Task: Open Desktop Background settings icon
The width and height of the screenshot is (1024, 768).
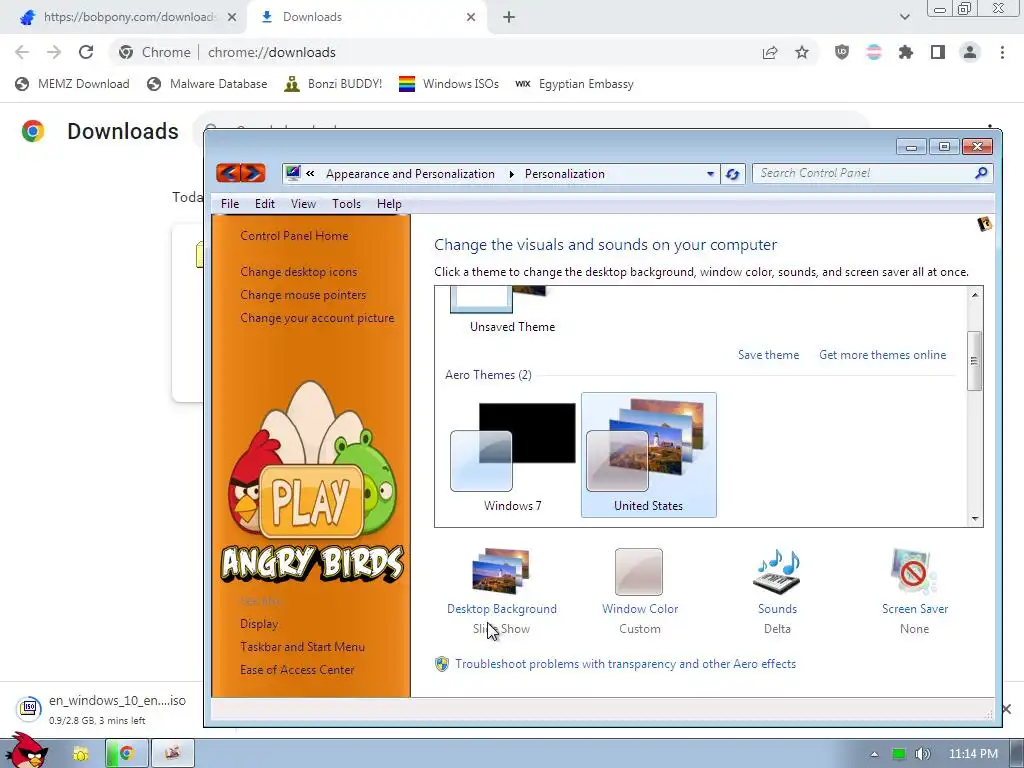Action: tap(502, 572)
